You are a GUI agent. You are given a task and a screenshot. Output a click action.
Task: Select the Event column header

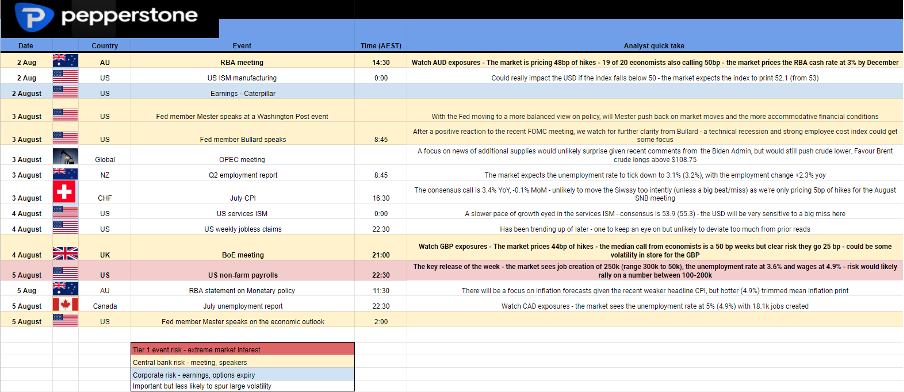242,46
